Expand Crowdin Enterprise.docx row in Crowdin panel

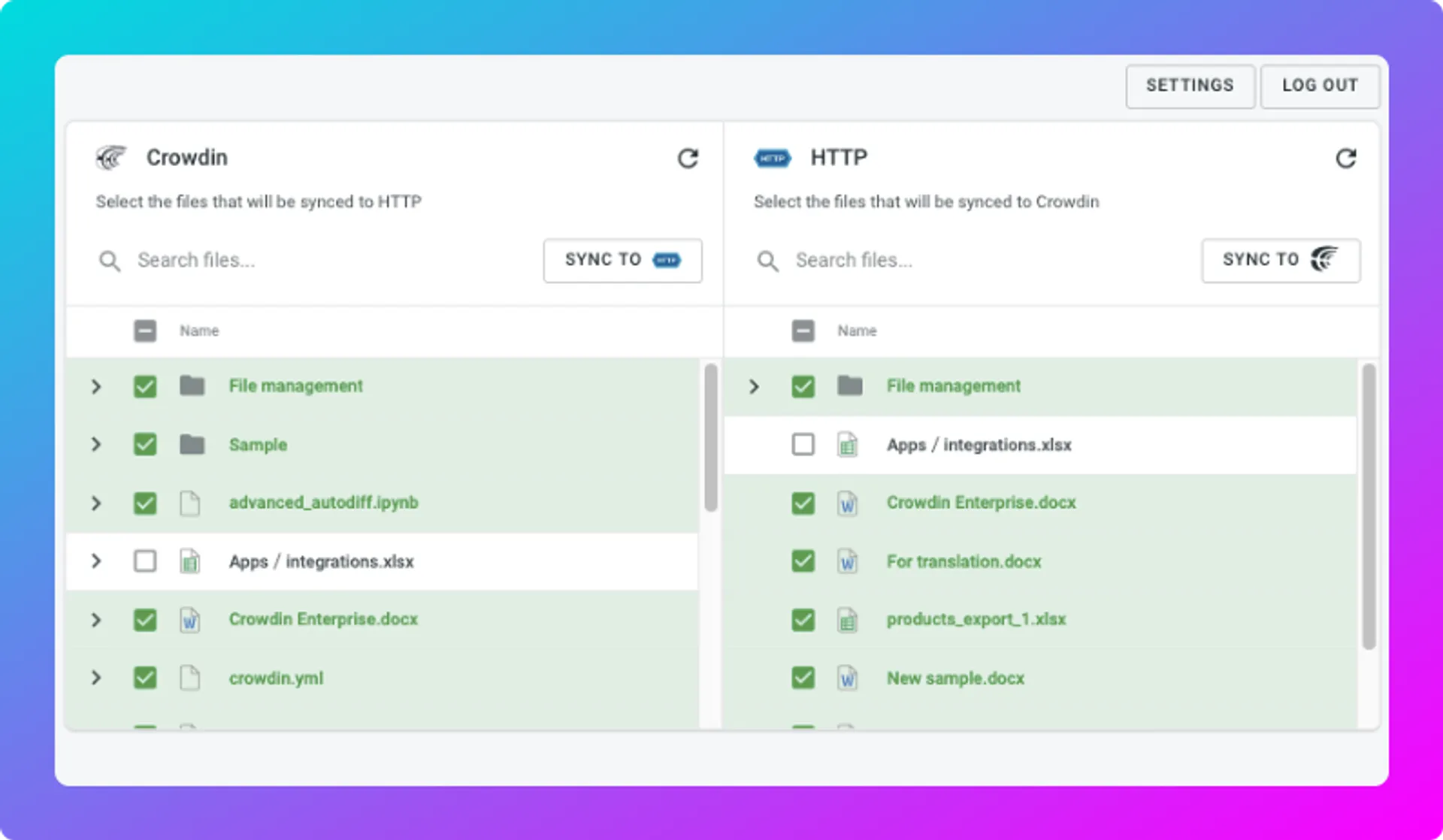96,620
